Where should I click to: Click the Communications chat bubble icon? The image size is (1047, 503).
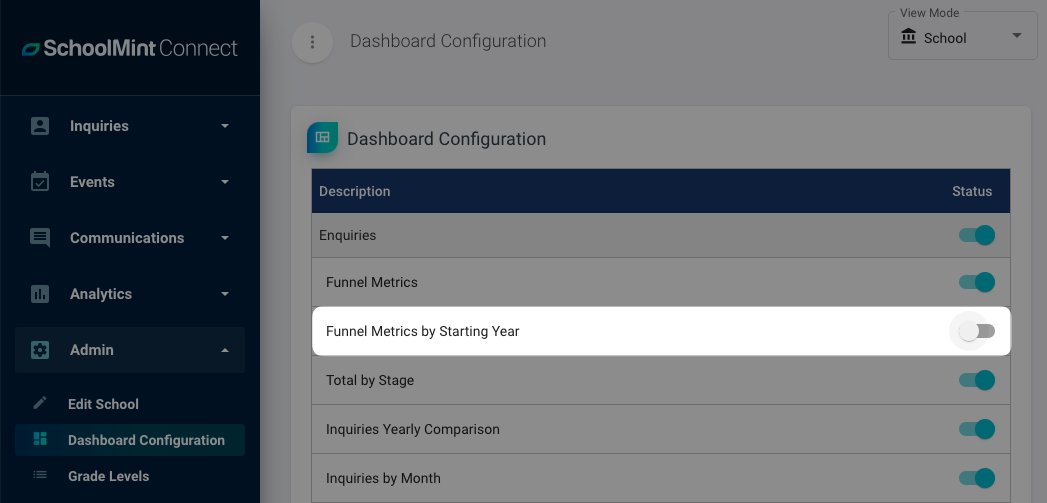[40, 238]
